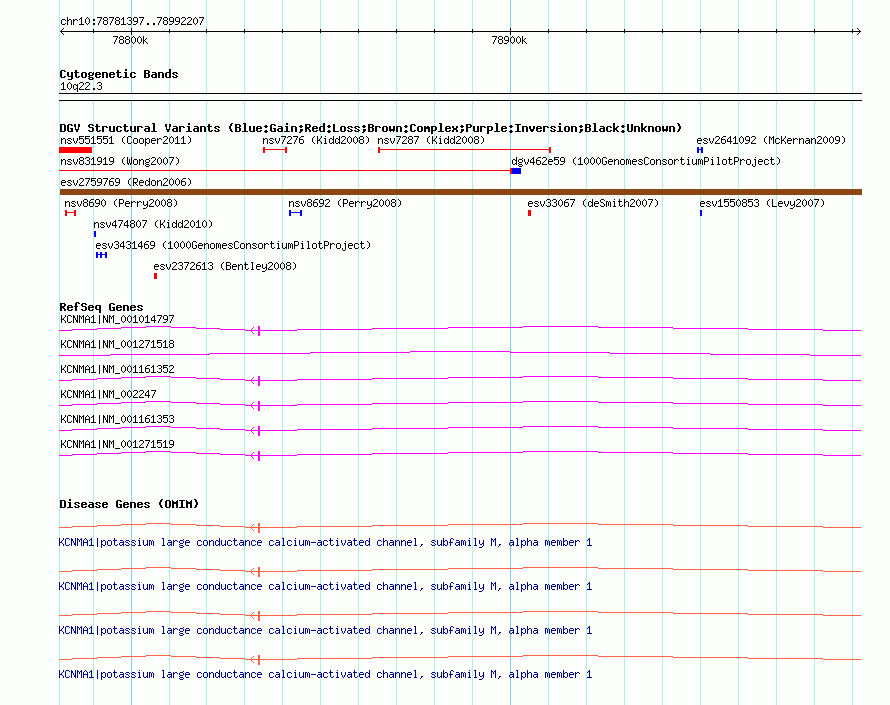Open the last KCNMA1 potassium channel OMIM link
The image size is (890, 705).
pyautogui.click(x=325, y=674)
